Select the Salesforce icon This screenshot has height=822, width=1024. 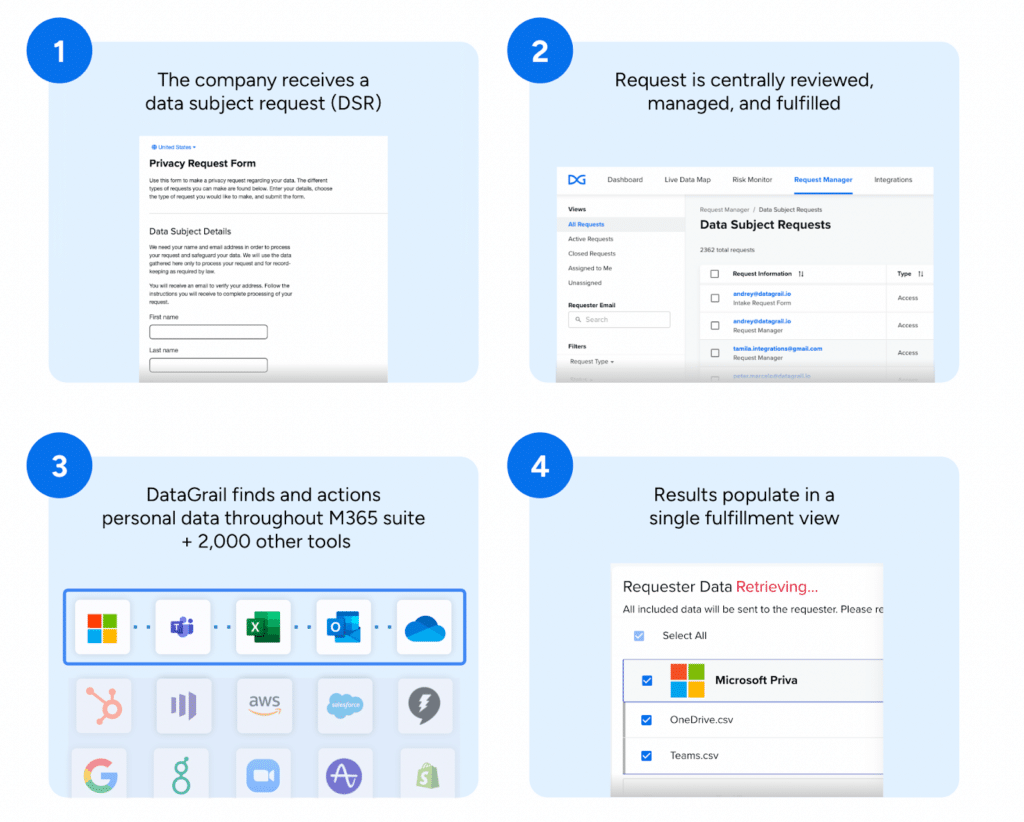click(344, 705)
